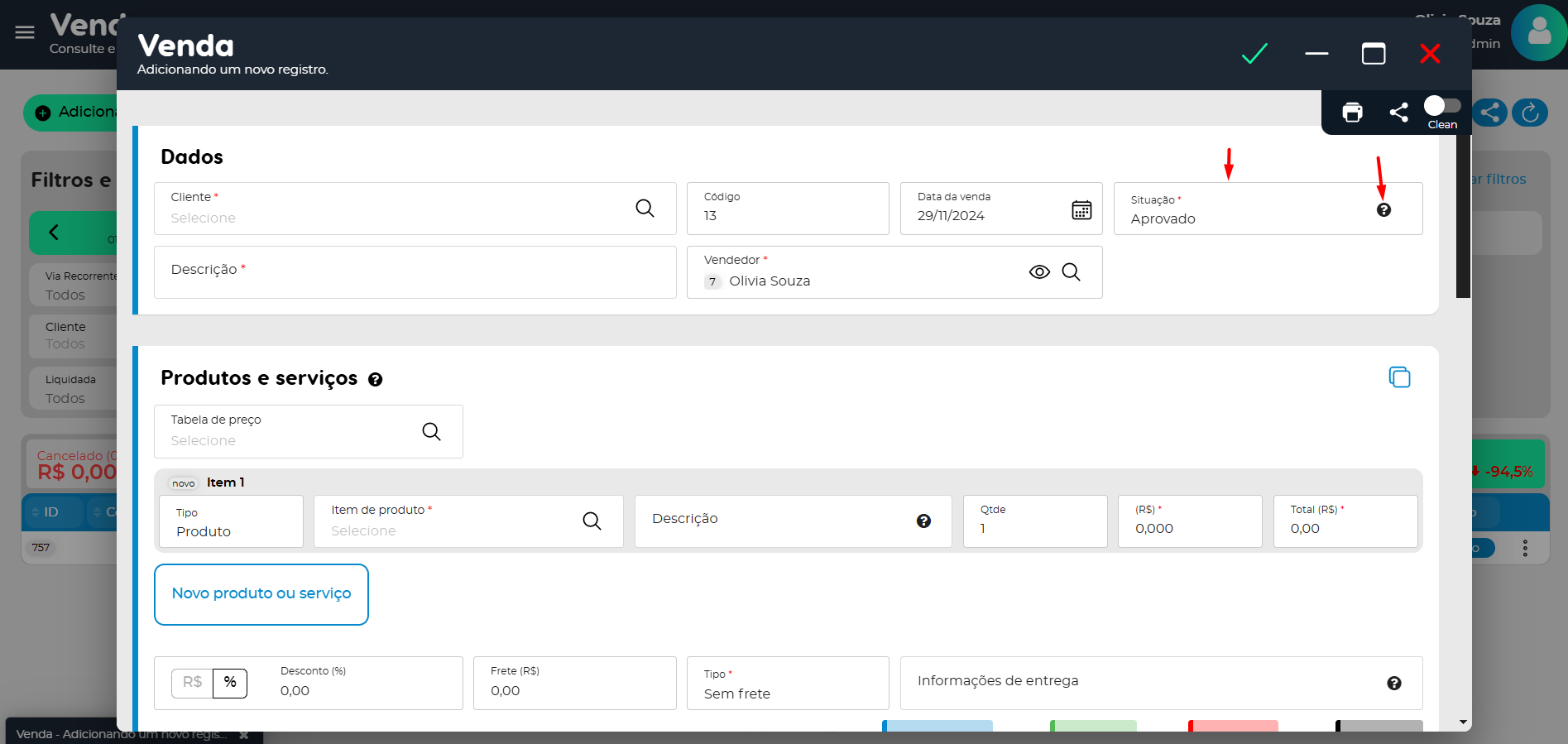The width and height of the screenshot is (1568, 744).
Task: Search Item de produto with magnifier icon
Action: (x=592, y=521)
